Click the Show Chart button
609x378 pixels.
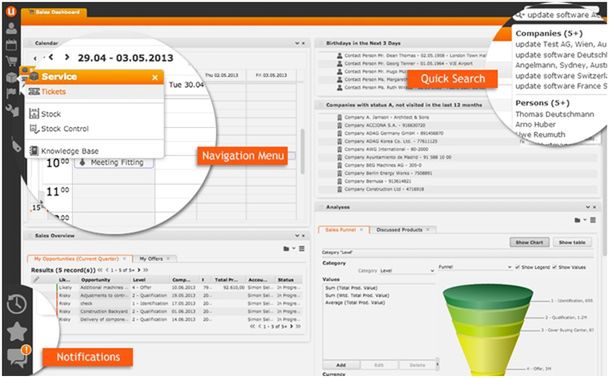point(529,242)
